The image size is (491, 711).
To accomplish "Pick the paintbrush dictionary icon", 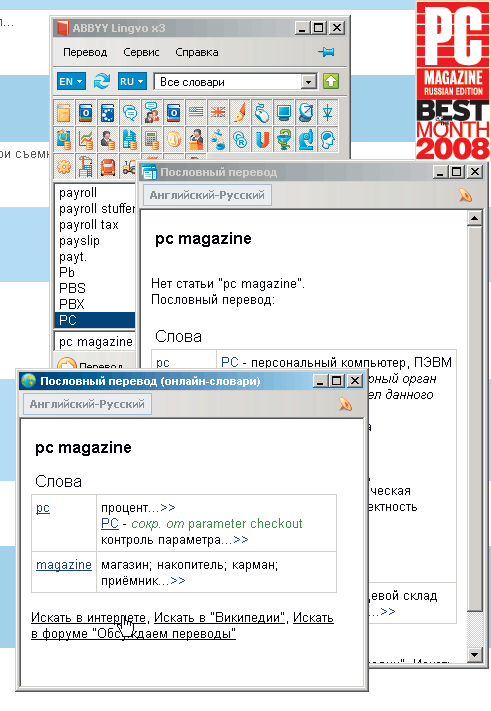I will coord(239,112).
